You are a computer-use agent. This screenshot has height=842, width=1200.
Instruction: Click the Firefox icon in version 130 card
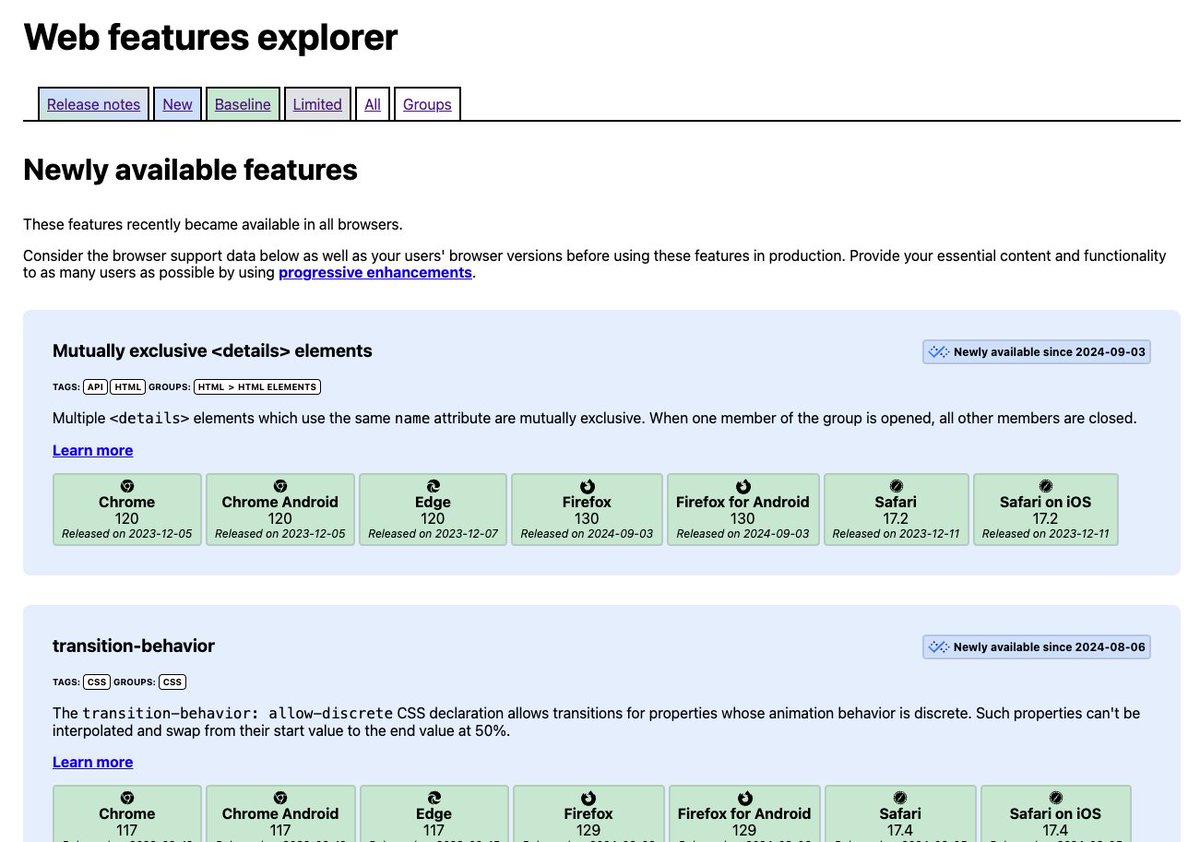point(587,486)
